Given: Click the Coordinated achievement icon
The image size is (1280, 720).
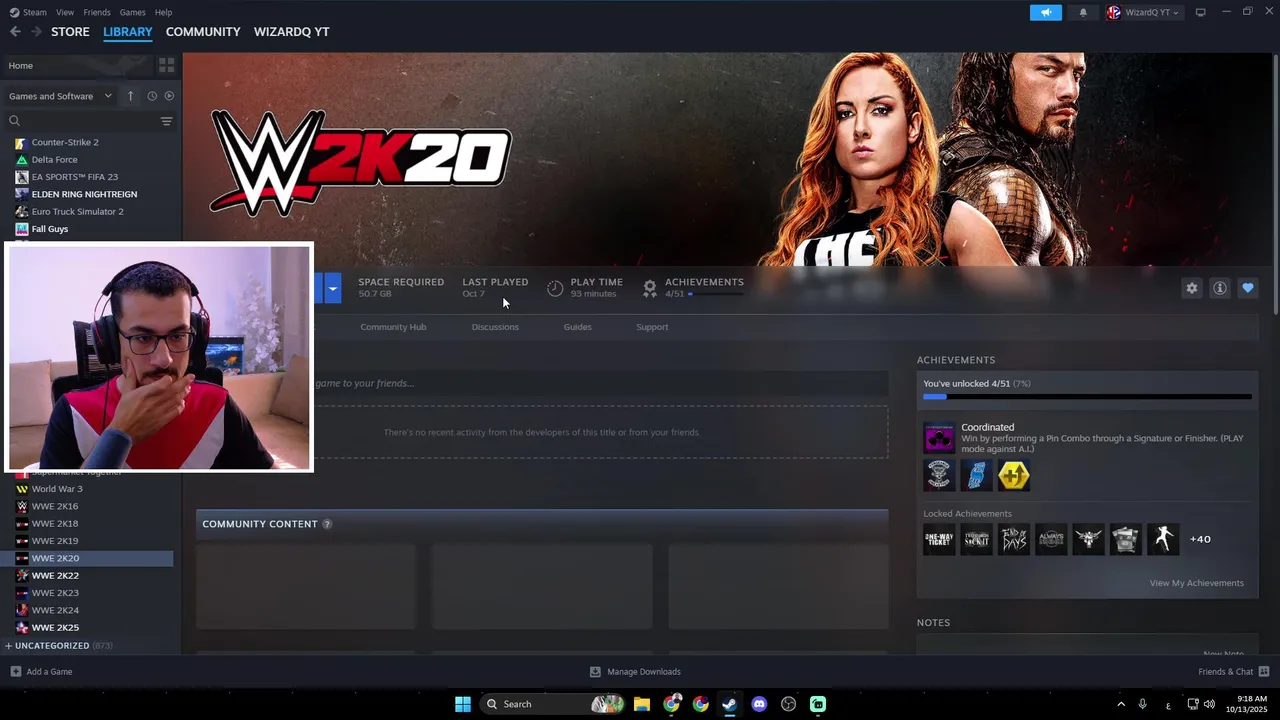Looking at the screenshot, I should tap(939, 438).
